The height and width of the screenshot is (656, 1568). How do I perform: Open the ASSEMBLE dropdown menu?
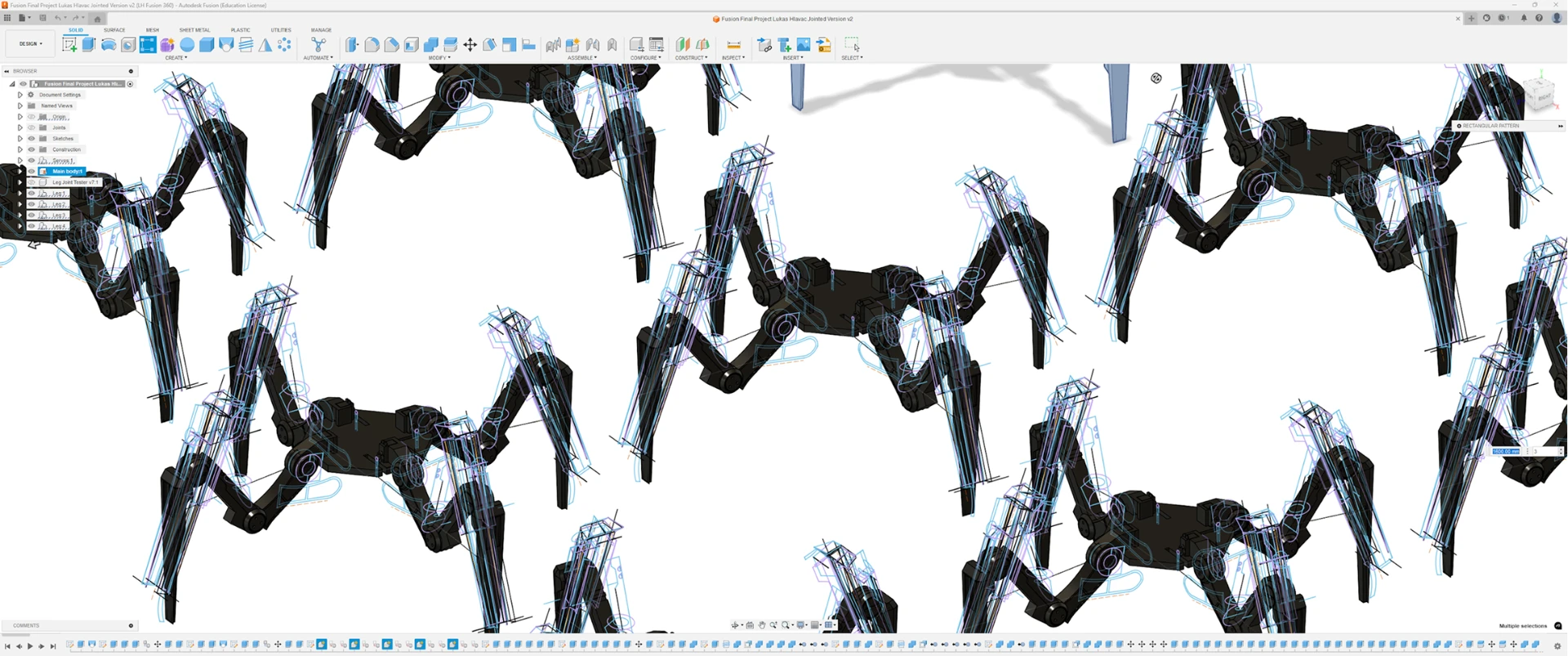(x=582, y=58)
